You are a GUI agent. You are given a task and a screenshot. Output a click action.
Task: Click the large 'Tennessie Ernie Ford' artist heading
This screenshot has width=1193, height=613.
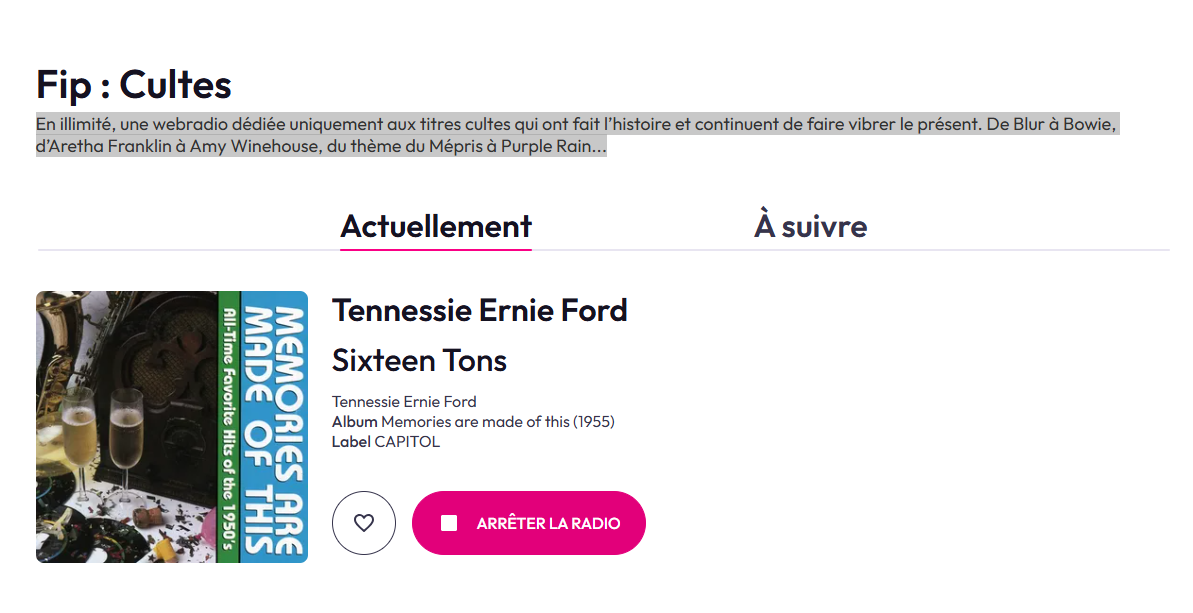(480, 310)
